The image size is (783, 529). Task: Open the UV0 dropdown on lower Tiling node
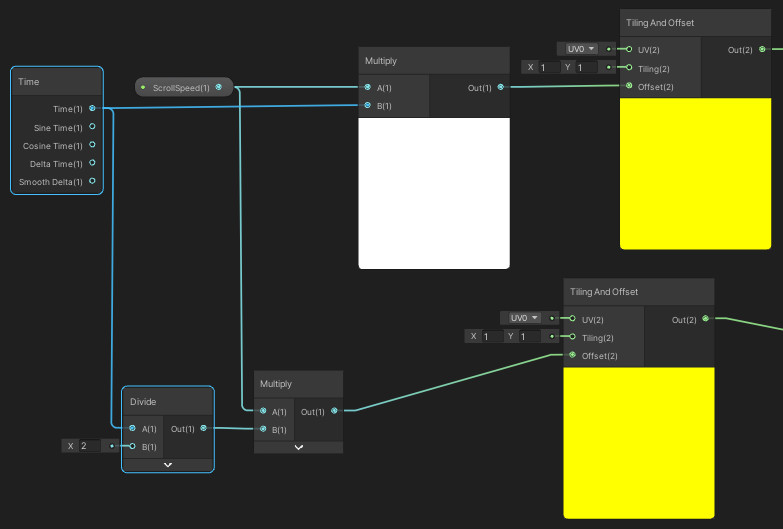pos(523,318)
